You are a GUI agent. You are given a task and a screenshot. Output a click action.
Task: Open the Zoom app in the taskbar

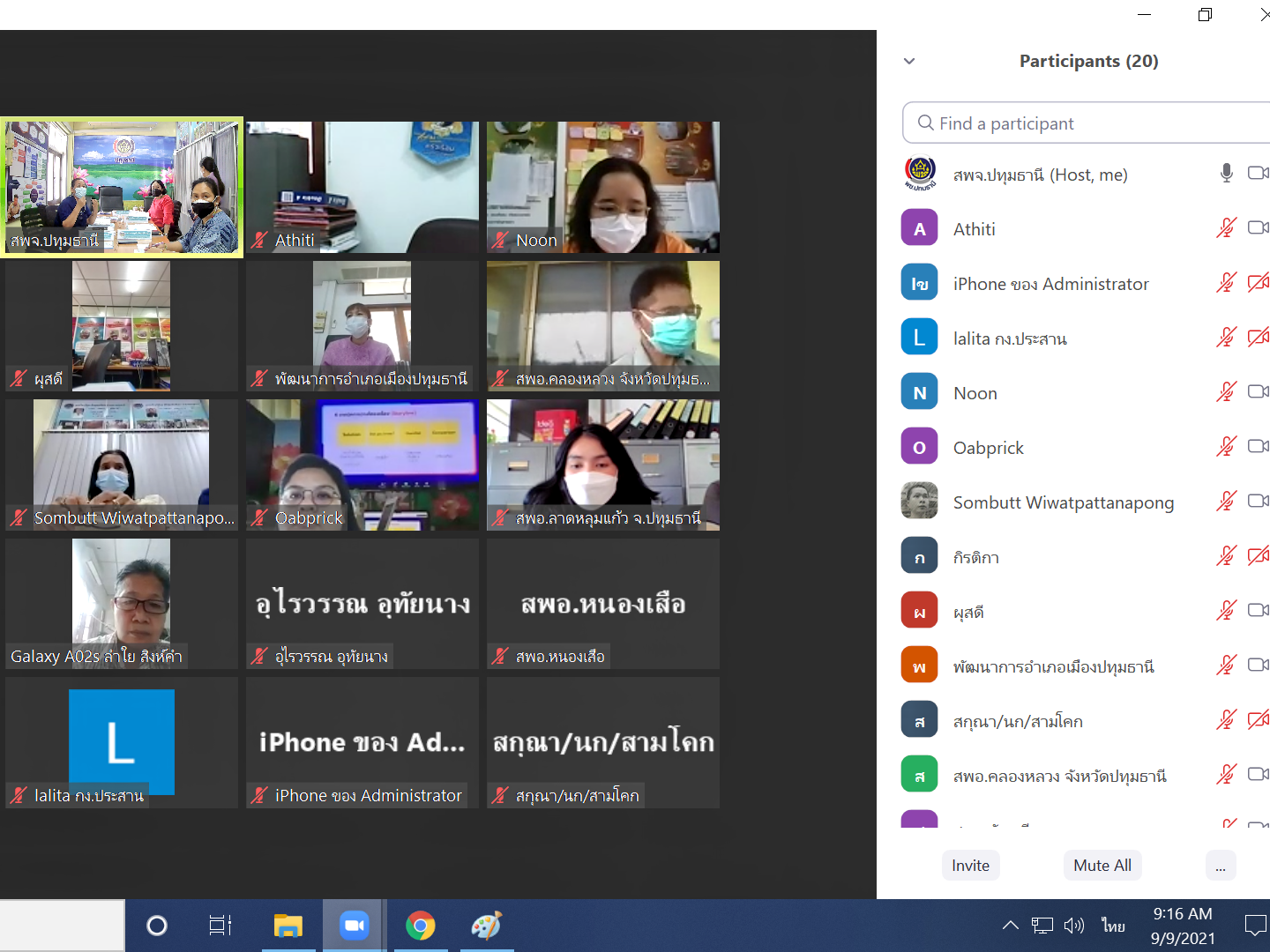[354, 926]
